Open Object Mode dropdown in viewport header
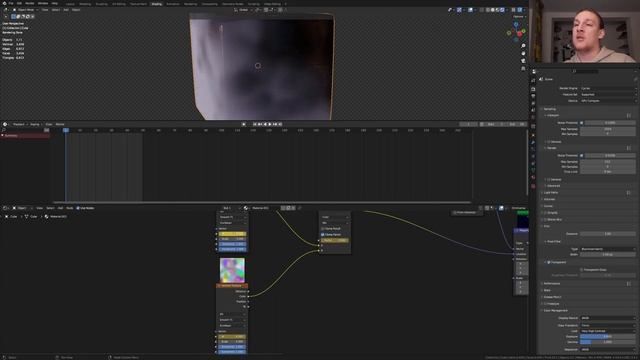The image size is (640, 360). (x=25, y=10)
